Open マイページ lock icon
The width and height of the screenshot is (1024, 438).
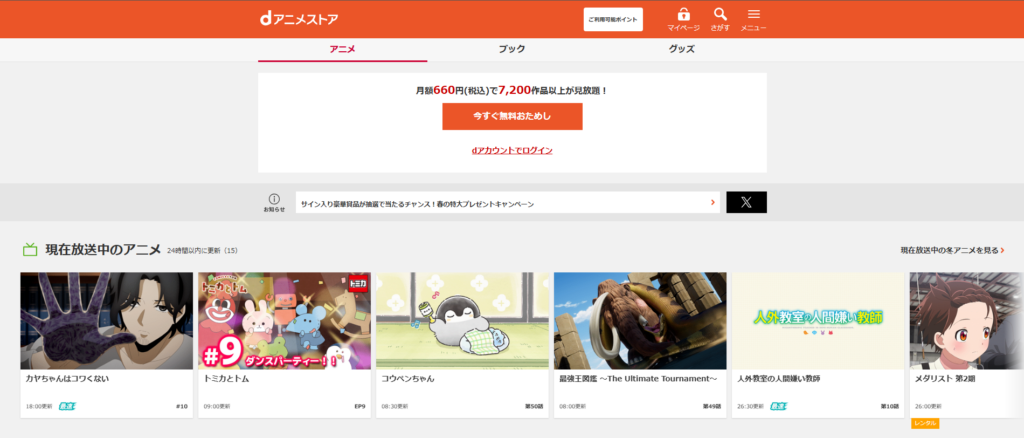click(683, 15)
